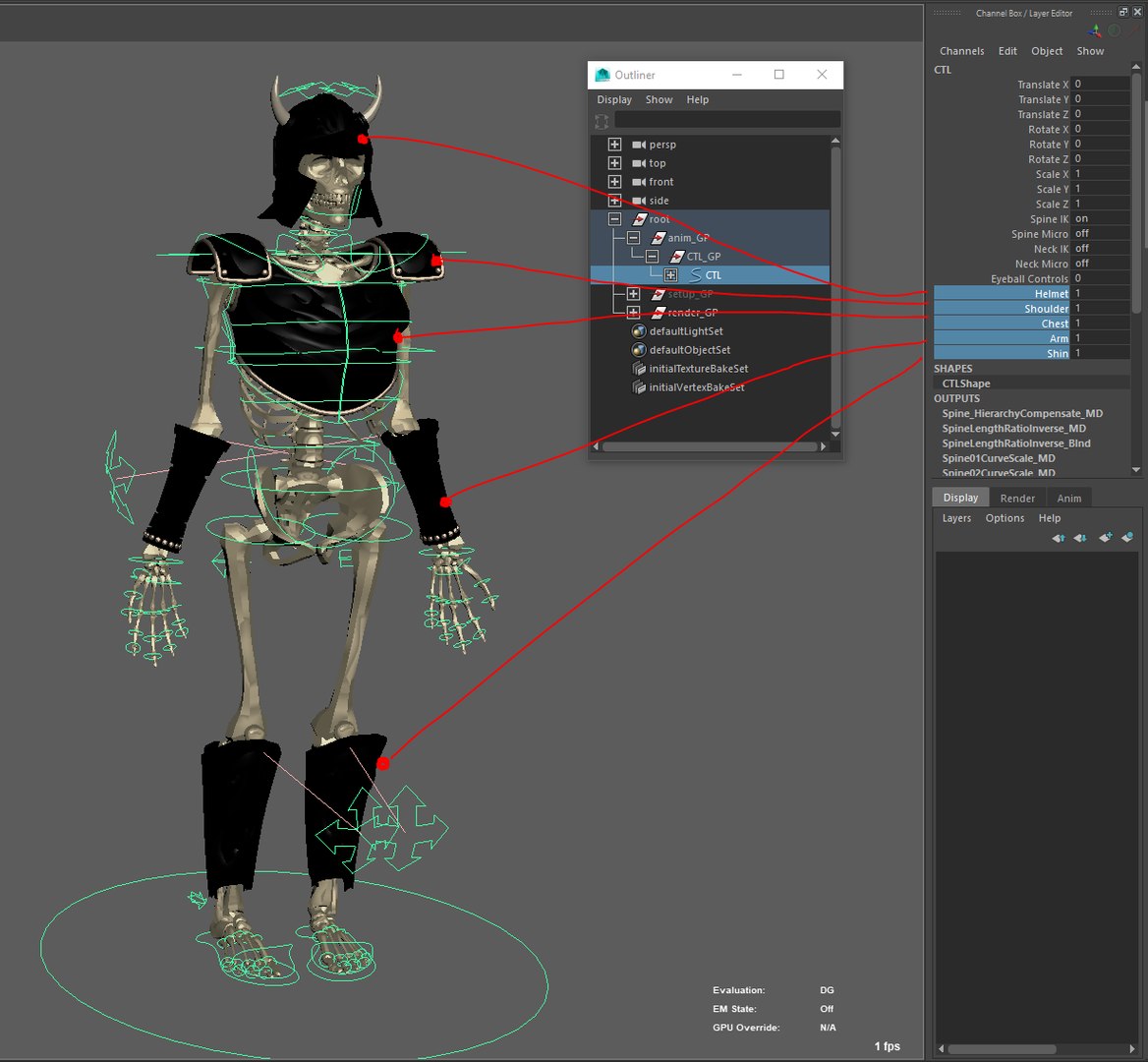This screenshot has width=1148, height=1062.
Task: Click the Layer Editor horizontal scrollbar
Action: (x=1001, y=1049)
